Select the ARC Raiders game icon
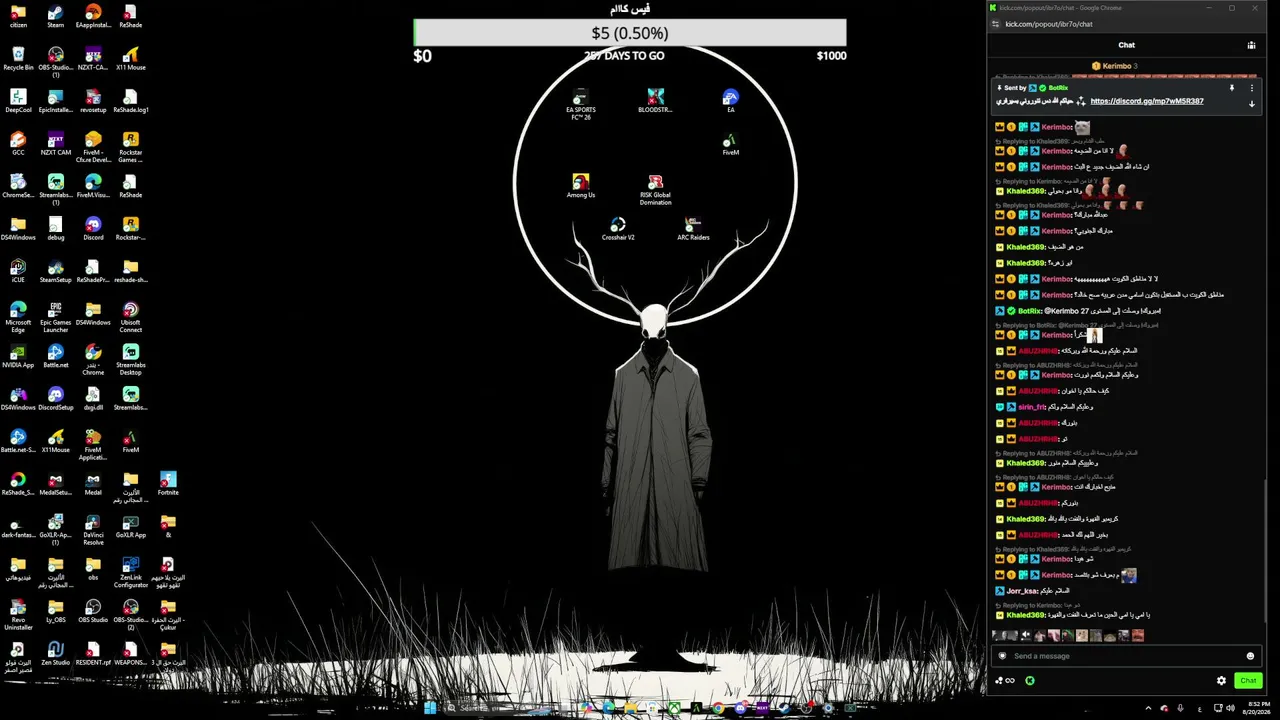1280x720 pixels. pyautogui.click(x=693, y=229)
